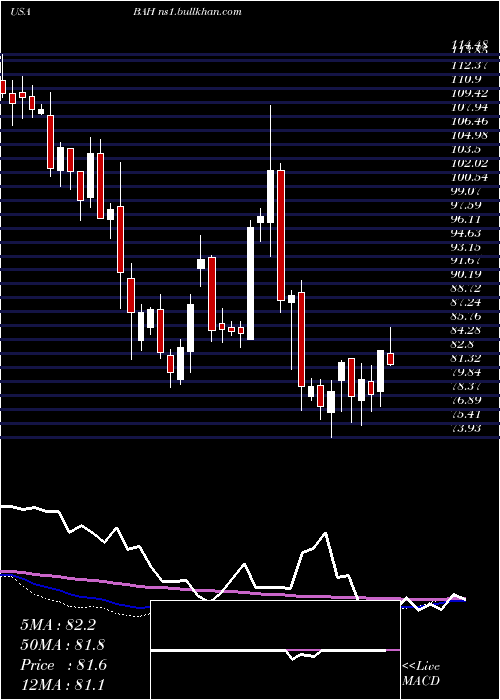500x700 pixels.
Task: Select the 85.76 price axis label
Action: [x=468, y=316]
